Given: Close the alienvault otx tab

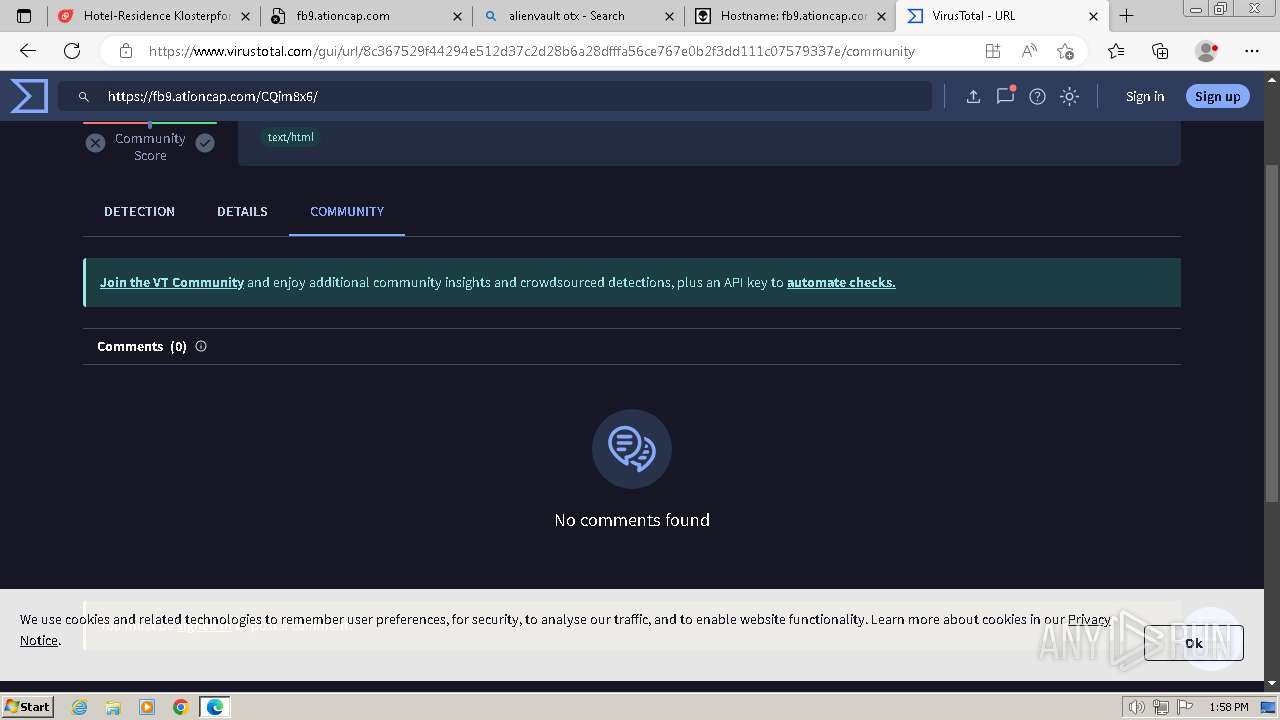Looking at the screenshot, I should (669, 16).
